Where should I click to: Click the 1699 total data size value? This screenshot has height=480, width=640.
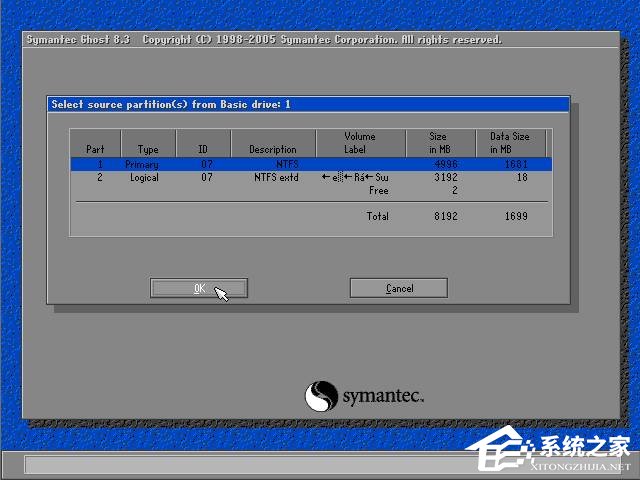pos(516,216)
